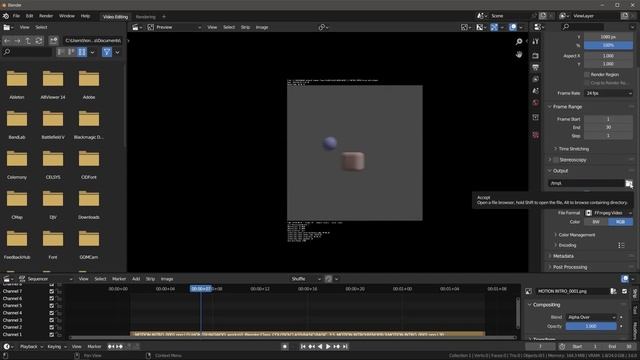Click the strip image type icon
The image size is (640, 360).
tap(529, 291)
